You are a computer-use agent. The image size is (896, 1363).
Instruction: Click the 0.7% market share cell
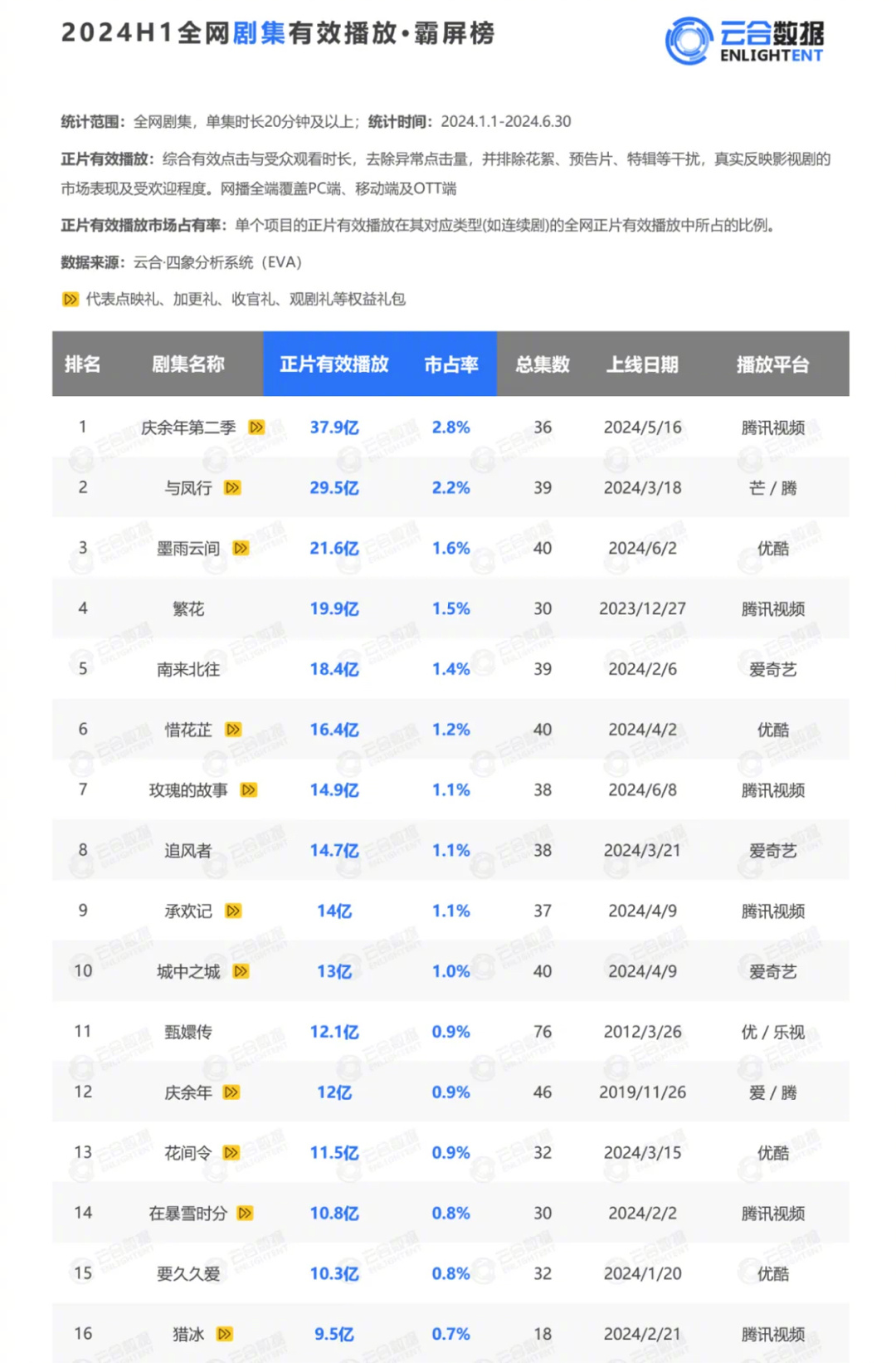click(x=451, y=1334)
